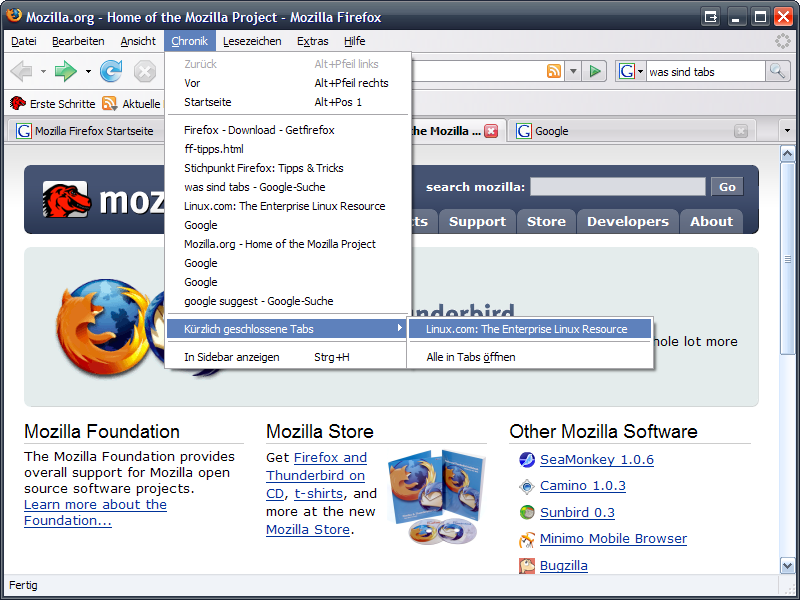Open the Datei menu
Image resolution: width=800 pixels, height=600 pixels.
click(23, 41)
